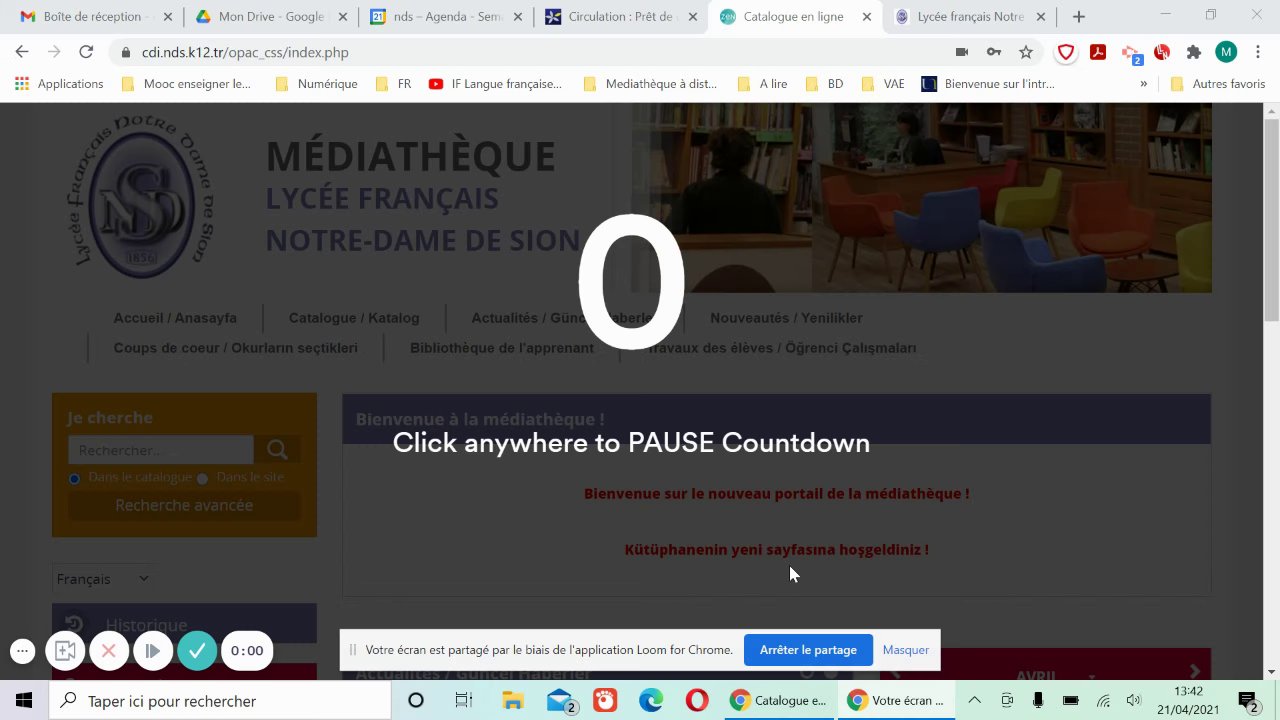
Task: Open the Chrome extensions puzzle menu
Action: 1193,52
